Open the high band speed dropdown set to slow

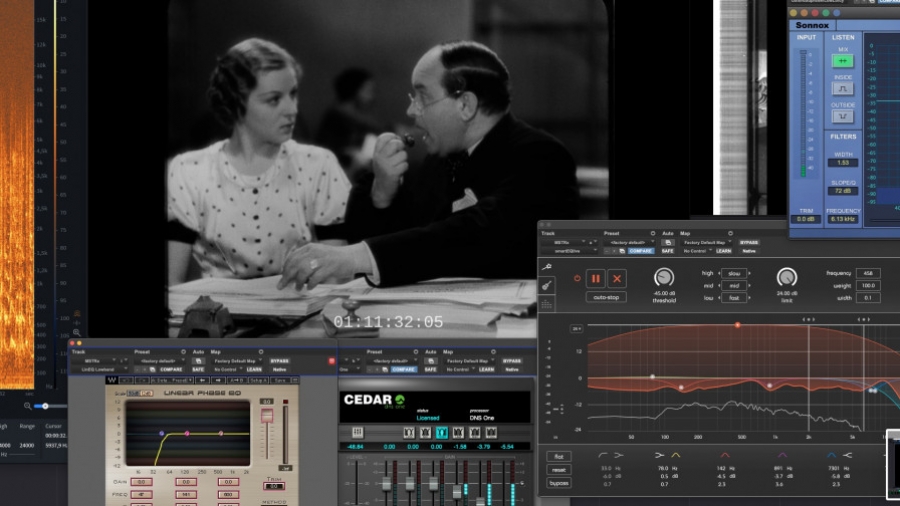(x=735, y=272)
